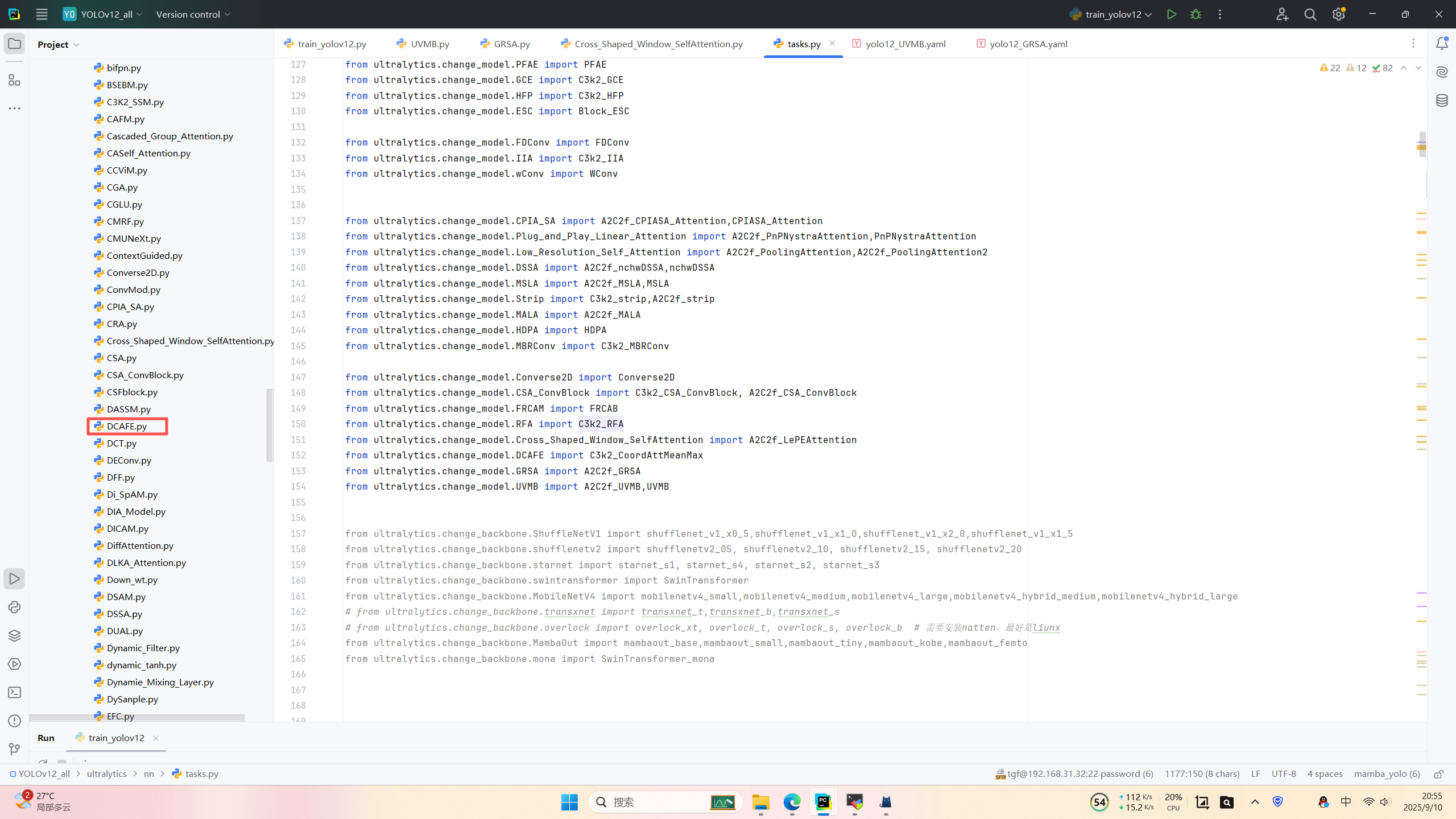Viewport: 1456px width, 819px height.
Task: Open the Version control dropdown
Action: coord(193,14)
